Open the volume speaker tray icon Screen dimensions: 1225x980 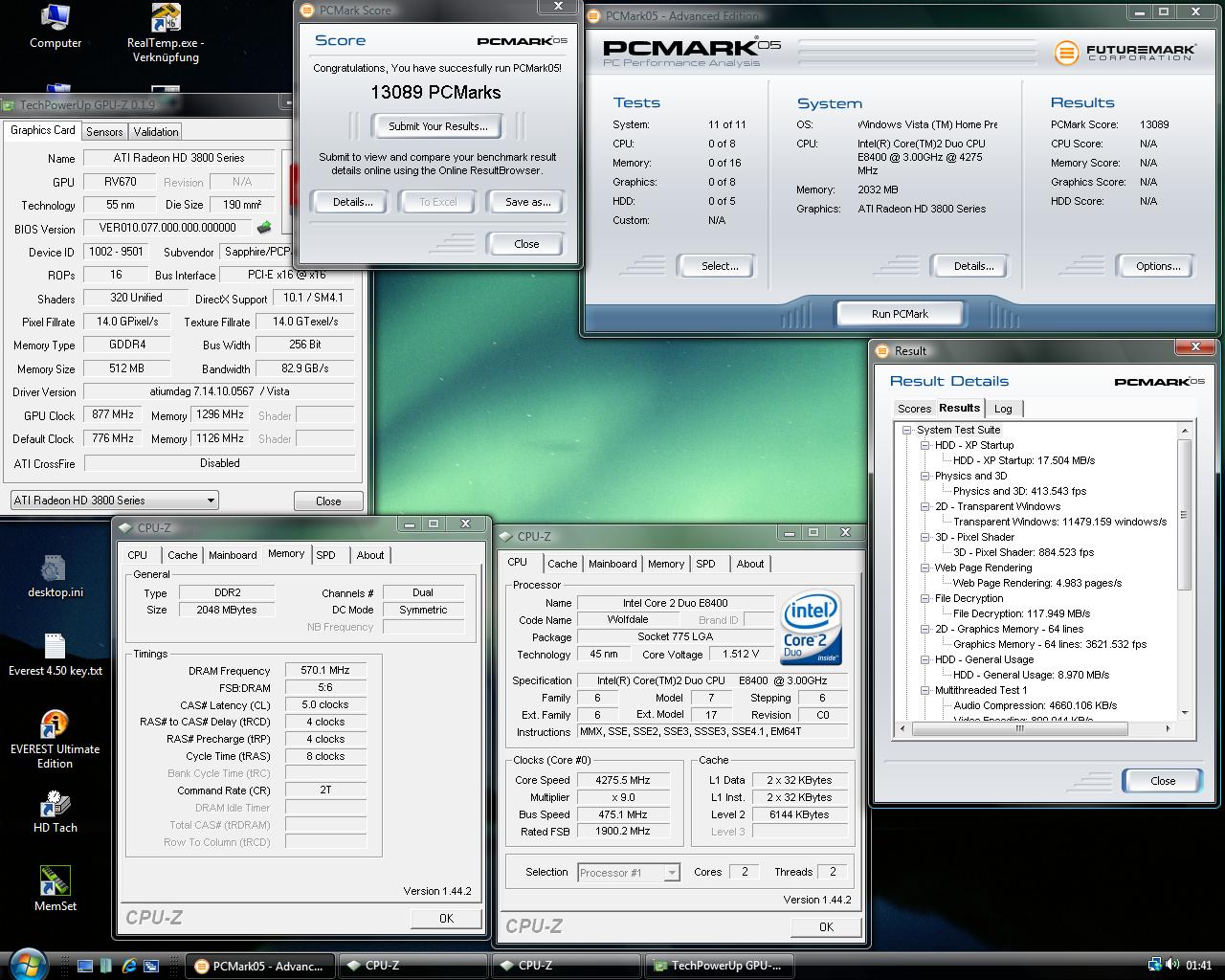coord(1172,966)
